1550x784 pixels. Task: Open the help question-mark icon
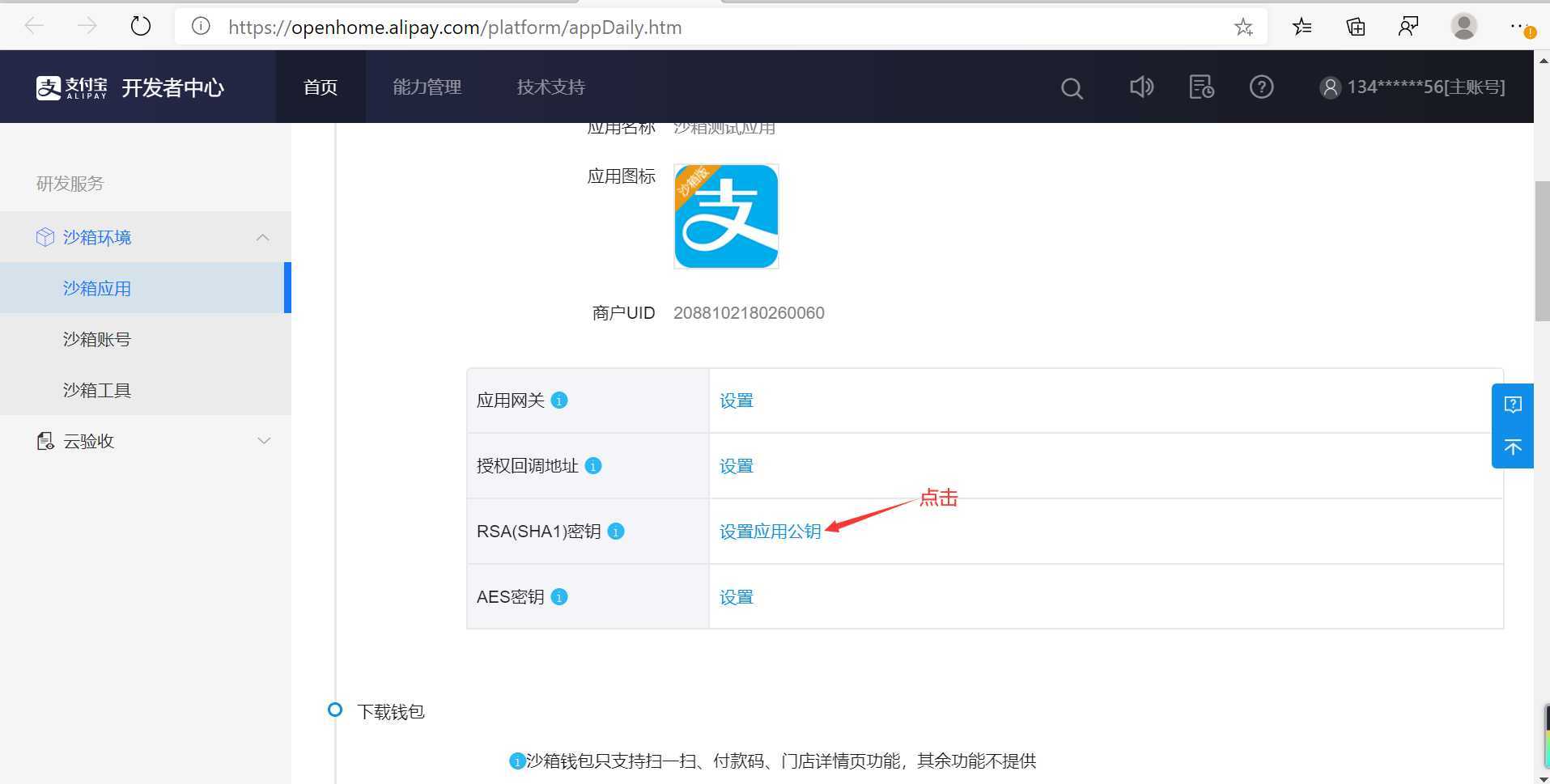pyautogui.click(x=1261, y=87)
